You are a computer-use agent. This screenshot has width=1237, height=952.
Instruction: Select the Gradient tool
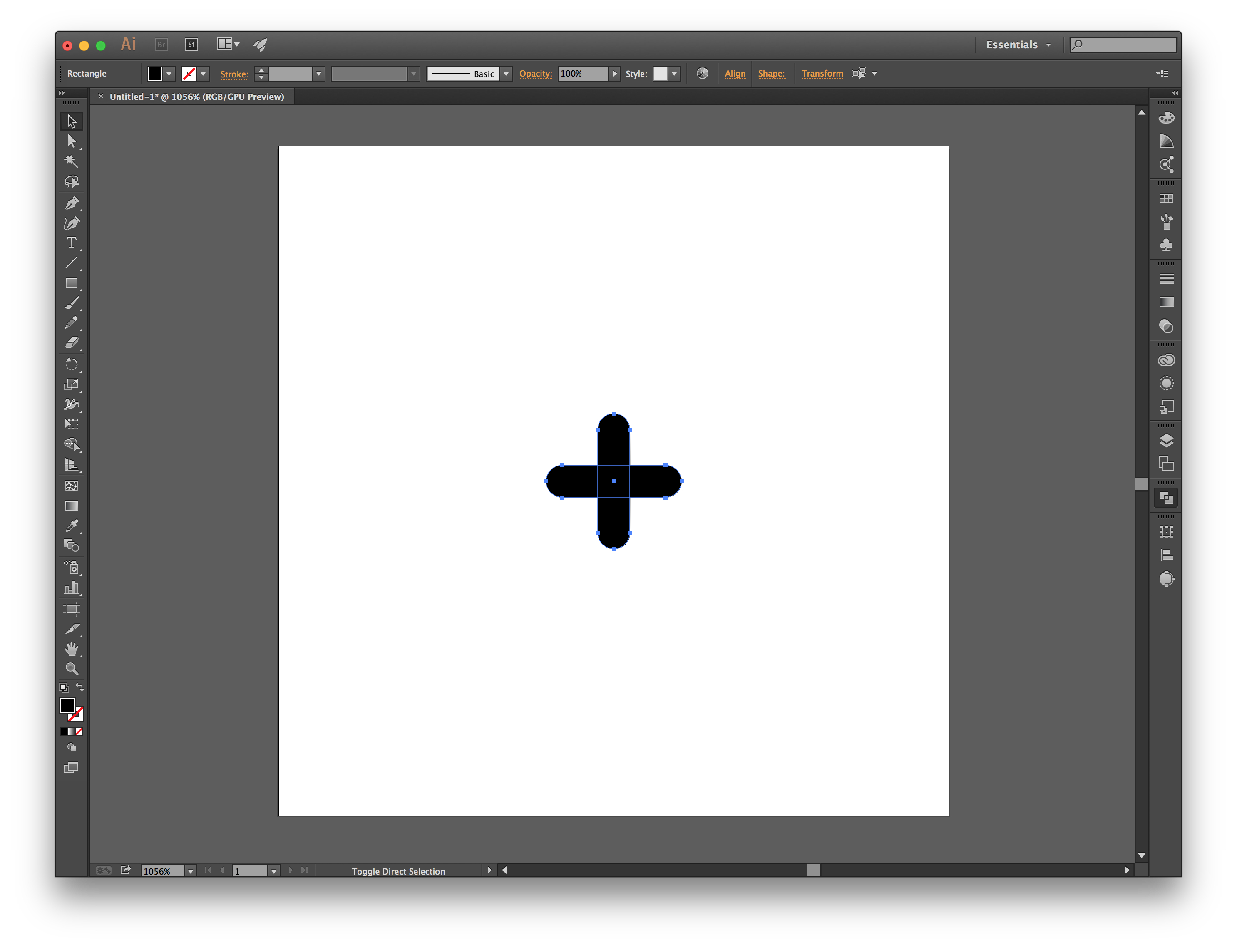[x=71, y=506]
